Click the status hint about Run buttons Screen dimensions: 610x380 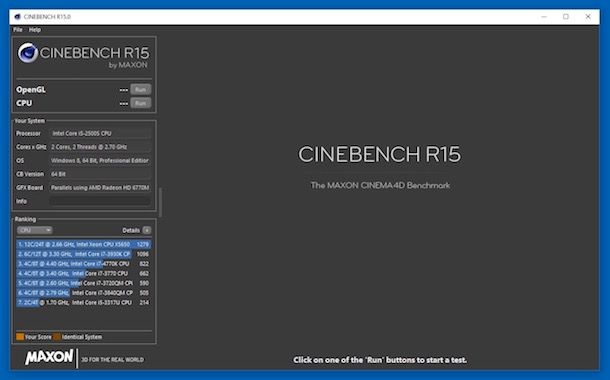(x=380, y=360)
